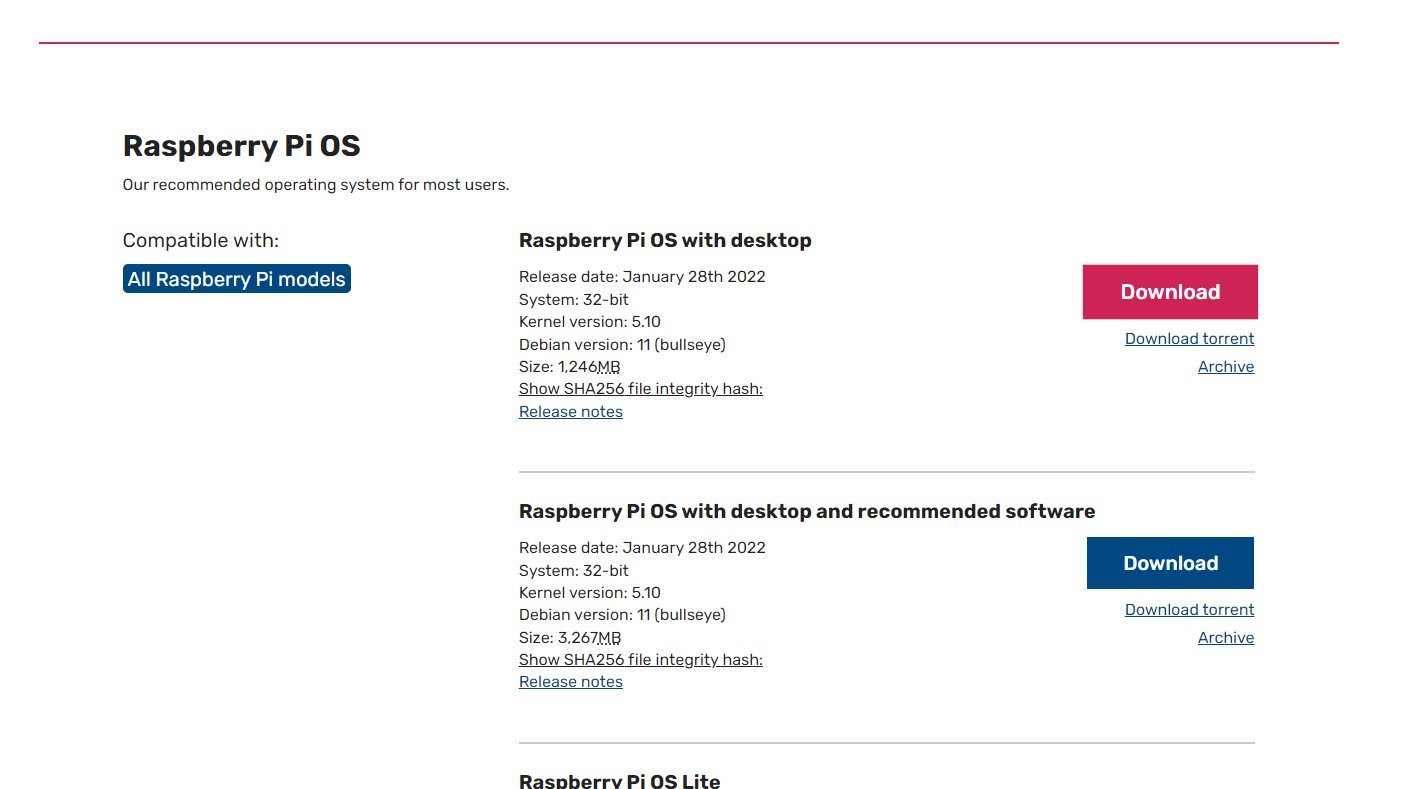
Task: Open Archive link for Raspberry Pi OS with desktop
Action: (x=1226, y=367)
